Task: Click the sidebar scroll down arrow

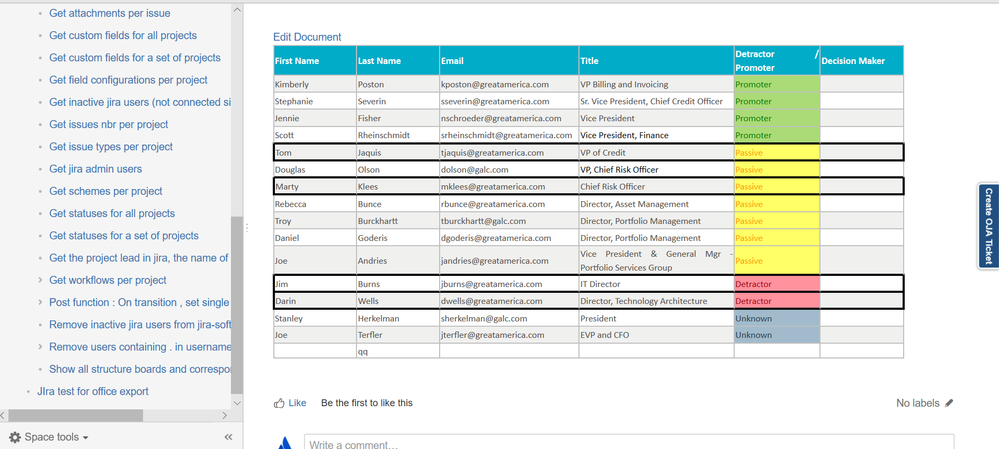Action: pyautogui.click(x=237, y=403)
